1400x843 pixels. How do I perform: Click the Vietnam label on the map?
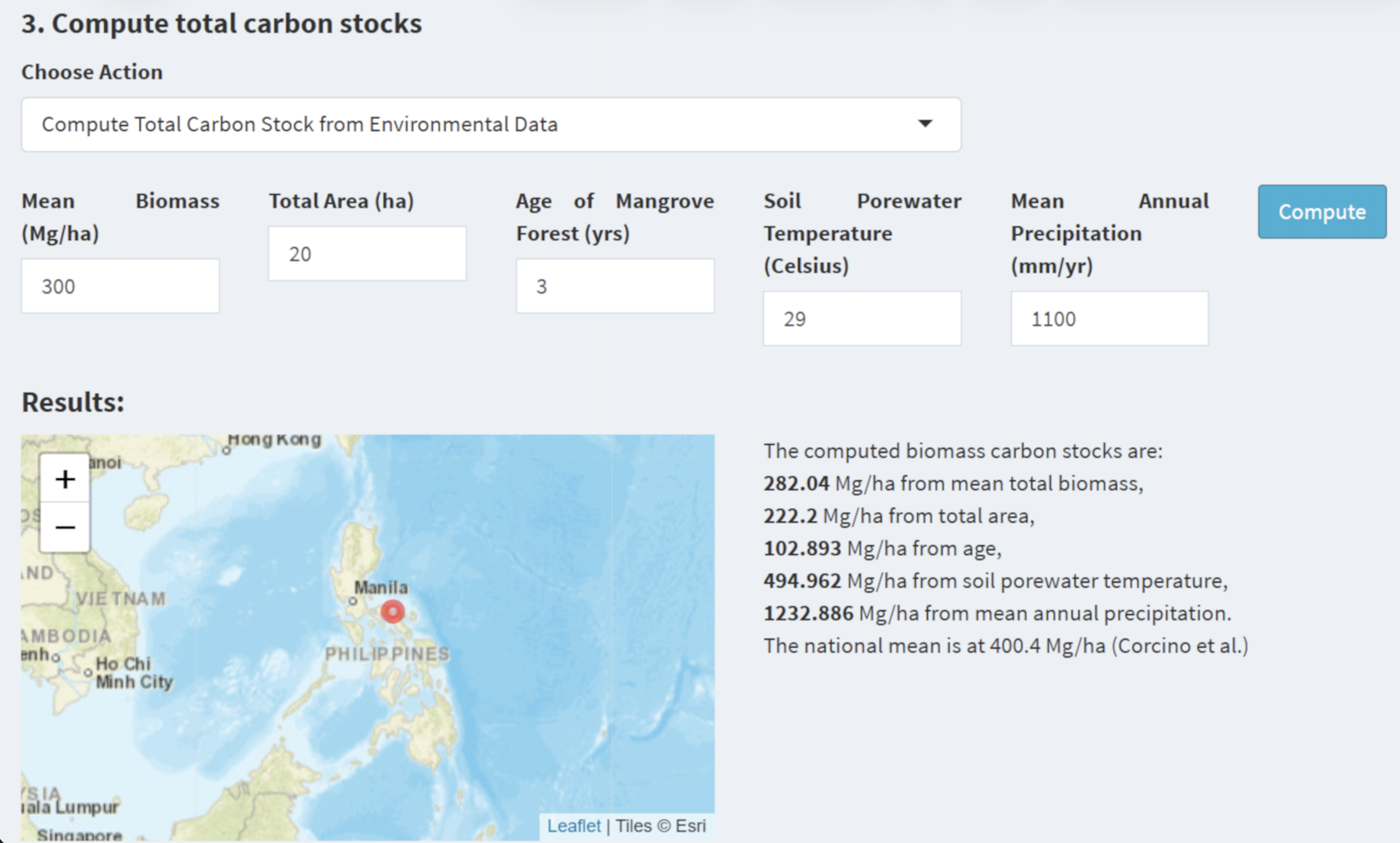click(121, 599)
